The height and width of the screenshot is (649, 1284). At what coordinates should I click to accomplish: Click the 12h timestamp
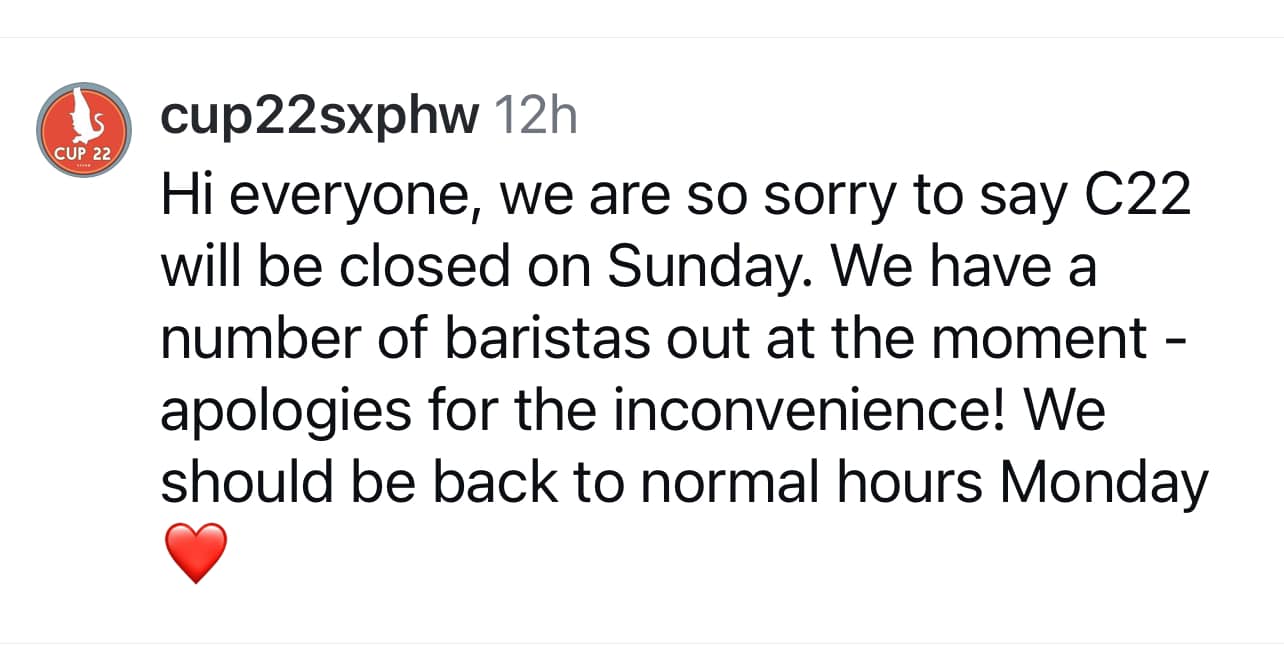tap(536, 117)
